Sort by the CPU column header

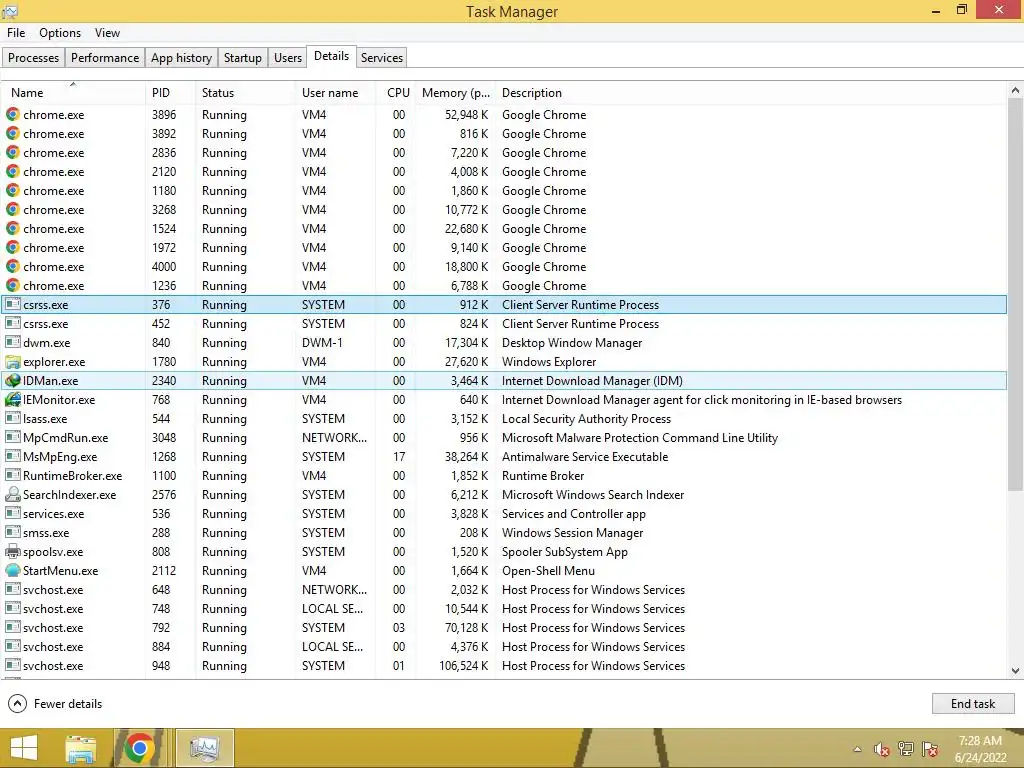[x=398, y=93]
